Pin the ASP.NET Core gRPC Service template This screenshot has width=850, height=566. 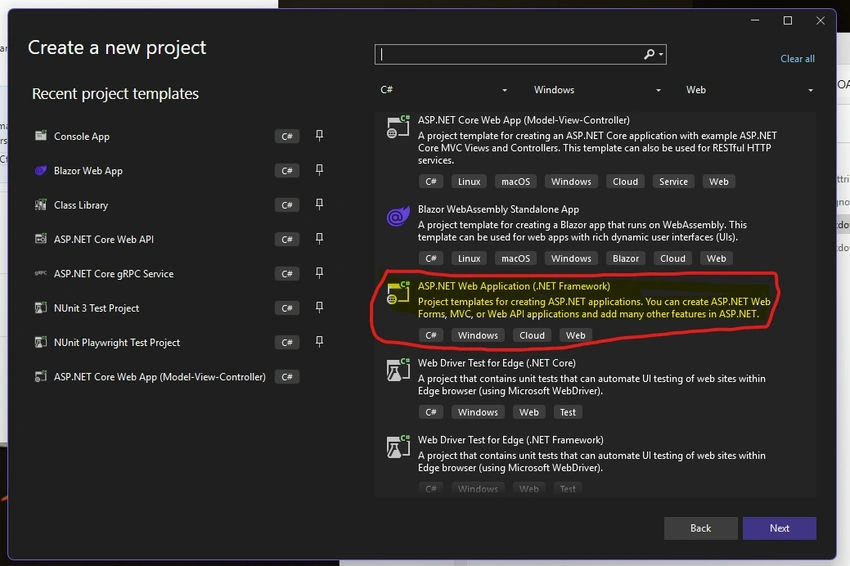[319, 273]
